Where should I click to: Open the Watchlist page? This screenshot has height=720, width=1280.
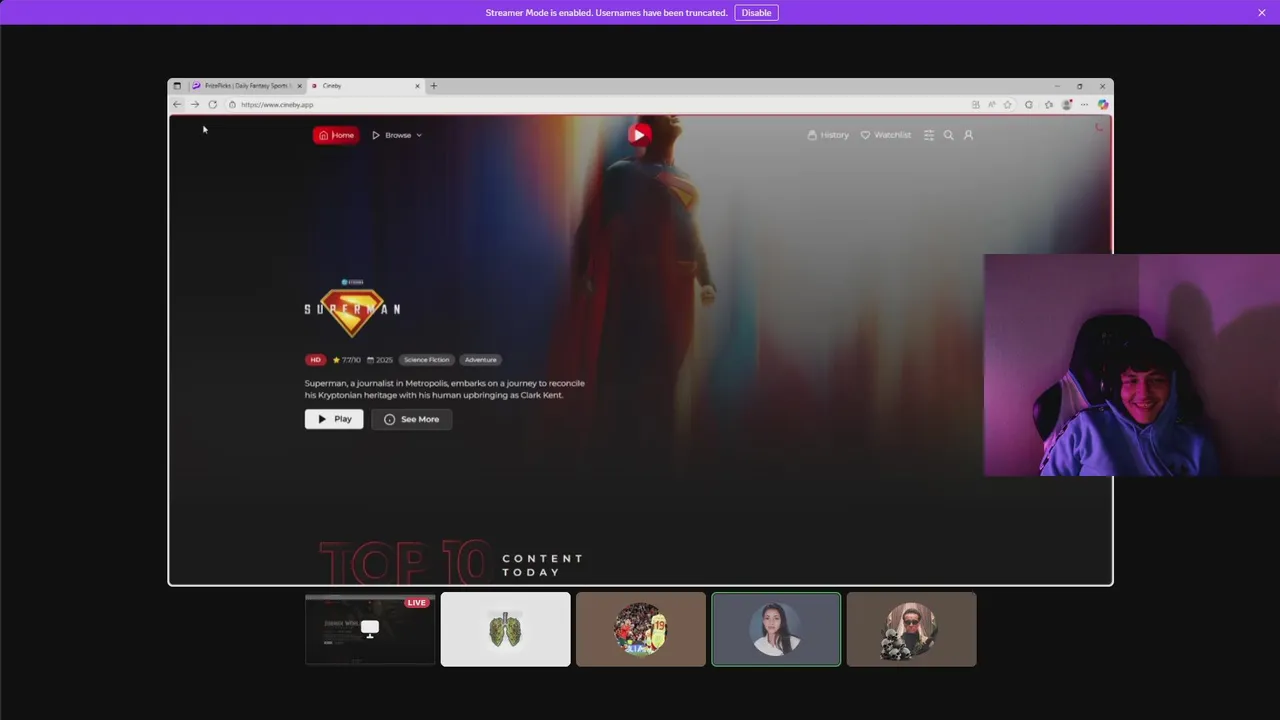886,135
